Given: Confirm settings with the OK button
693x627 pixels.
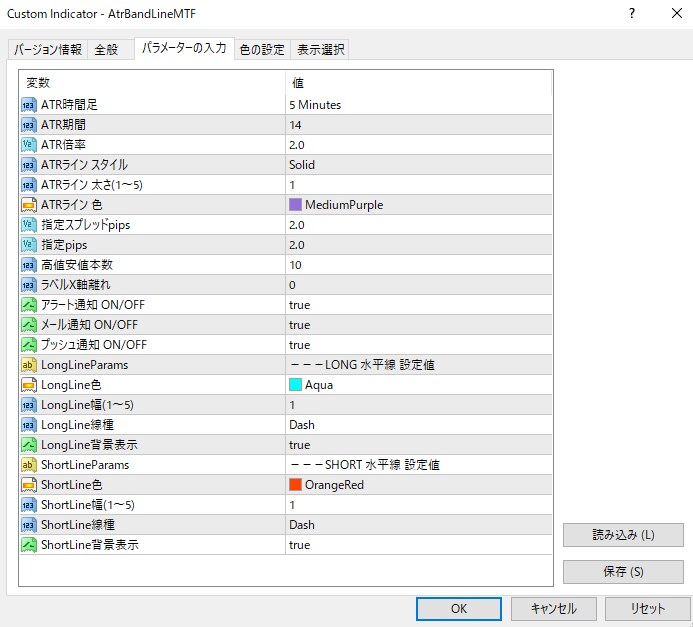Looking at the screenshot, I should [459, 609].
